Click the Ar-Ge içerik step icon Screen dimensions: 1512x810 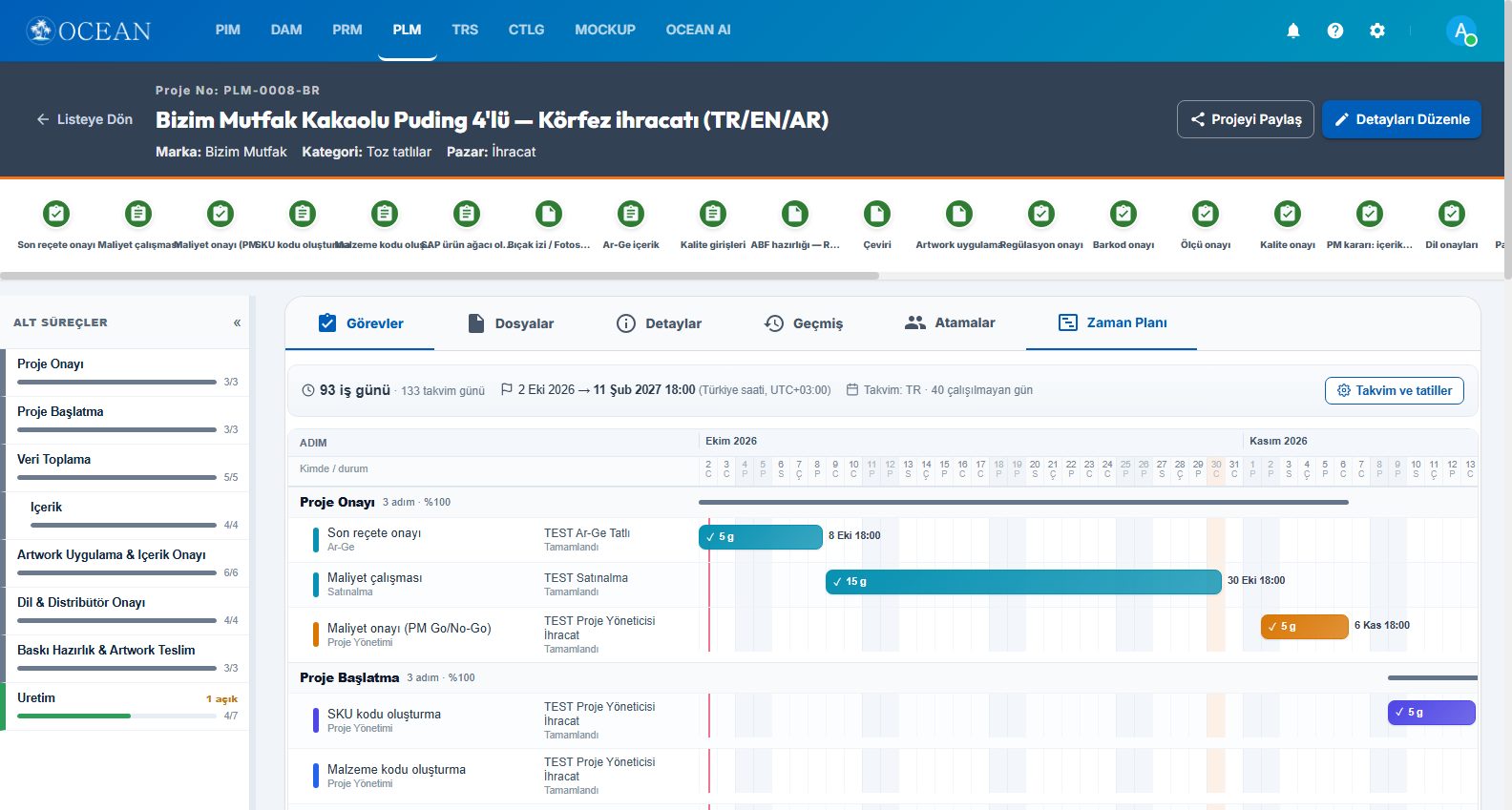tap(631, 214)
